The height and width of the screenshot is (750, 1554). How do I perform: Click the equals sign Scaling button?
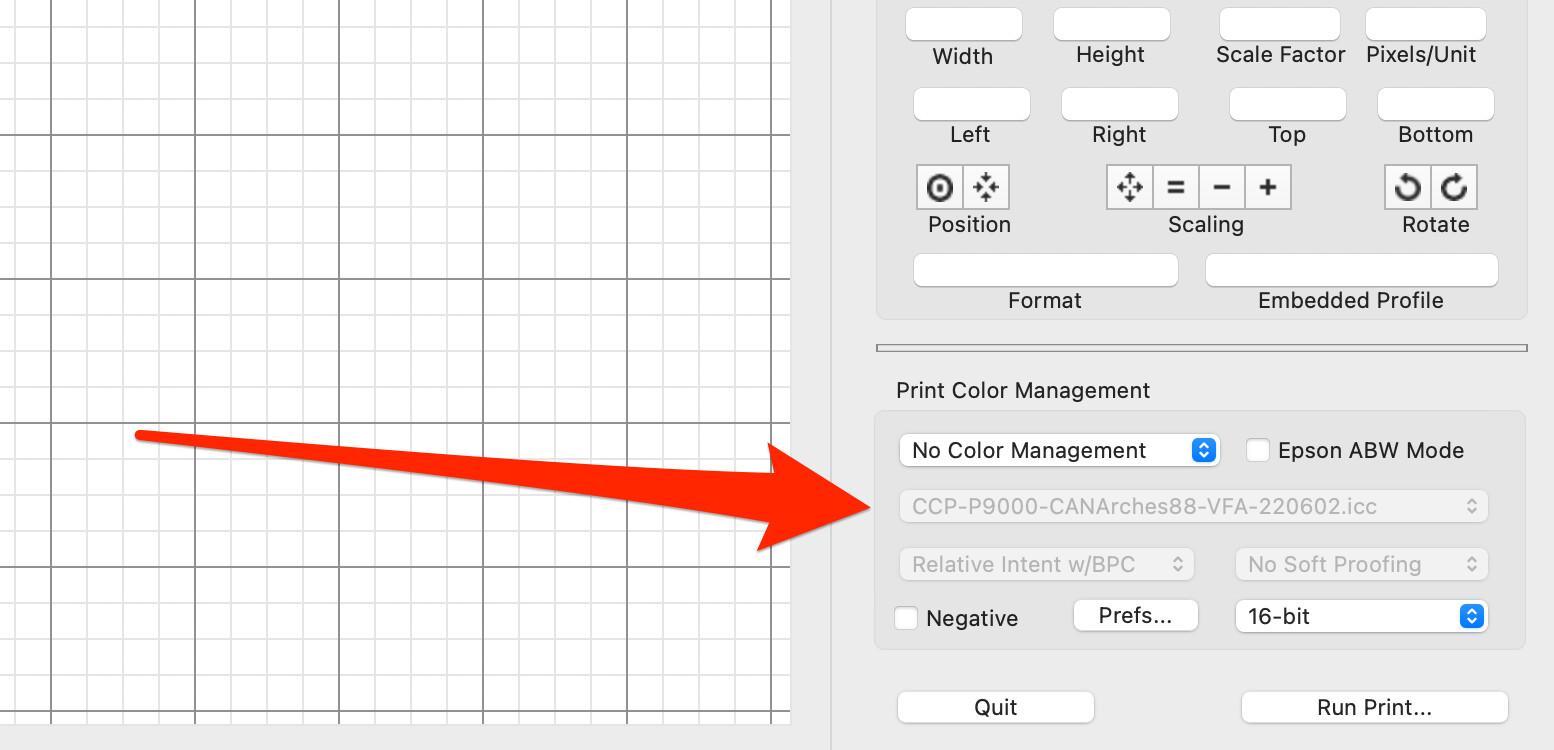click(x=1176, y=187)
